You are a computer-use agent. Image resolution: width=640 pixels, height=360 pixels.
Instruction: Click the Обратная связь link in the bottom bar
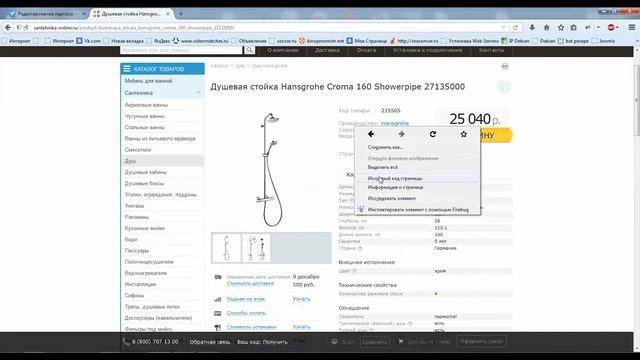click(x=210, y=342)
